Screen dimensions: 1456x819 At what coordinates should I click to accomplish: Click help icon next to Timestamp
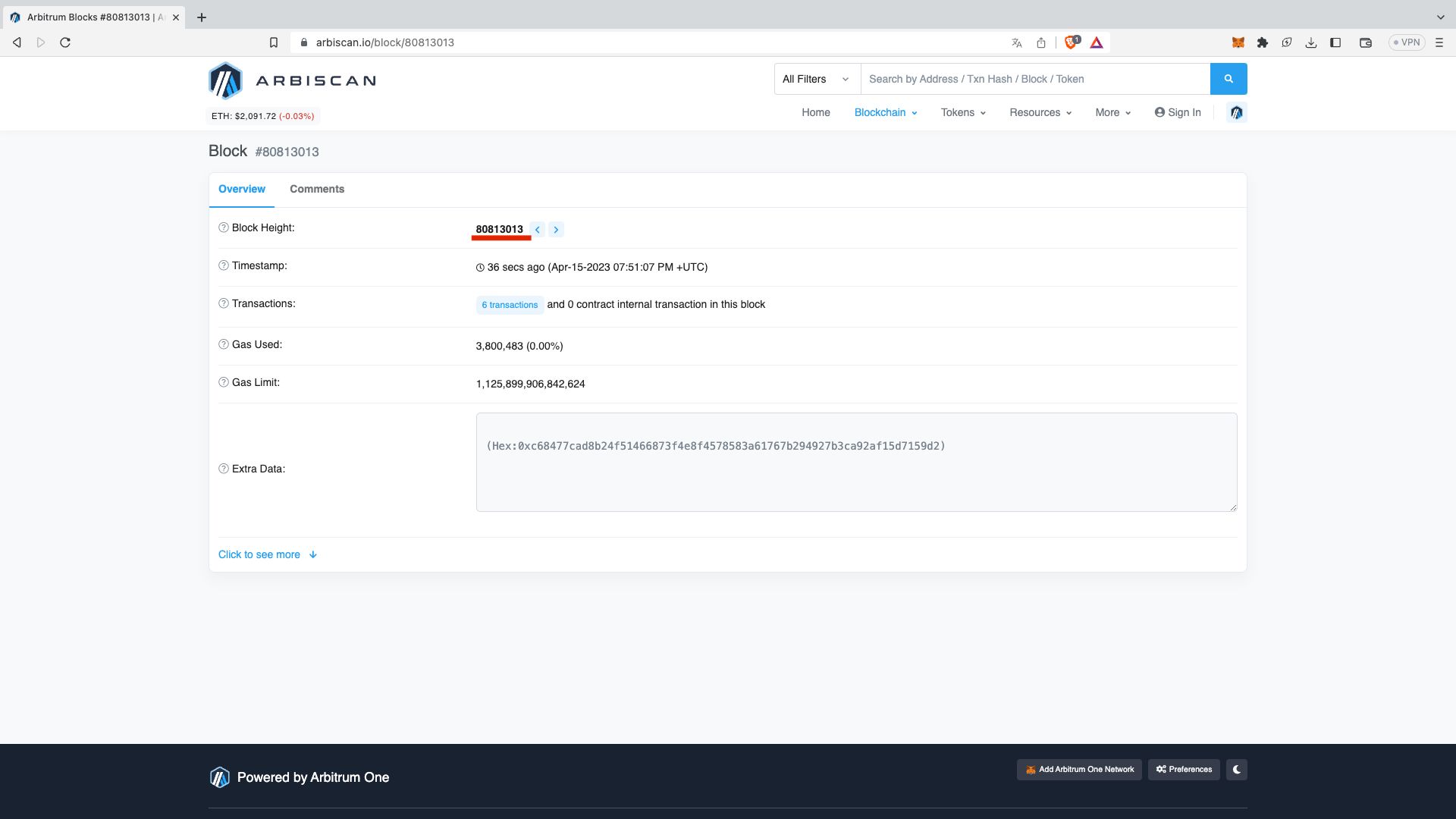tap(224, 265)
